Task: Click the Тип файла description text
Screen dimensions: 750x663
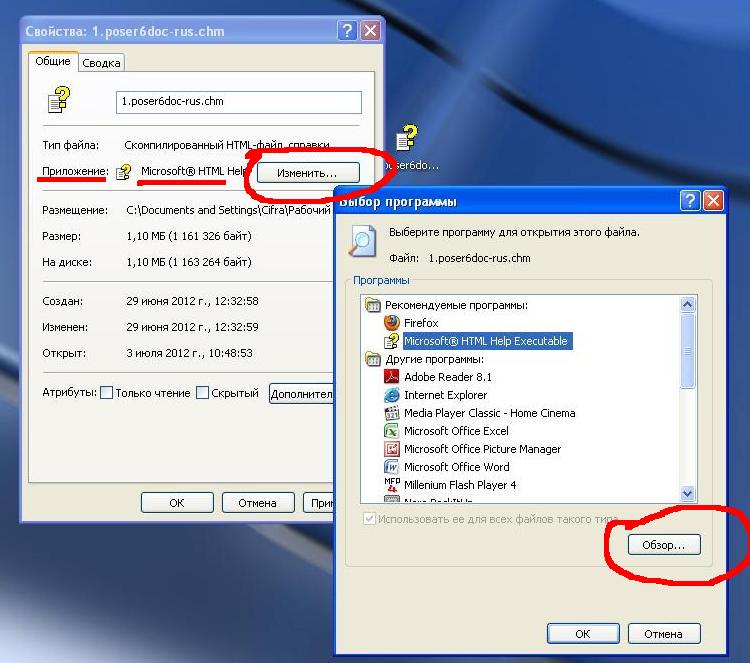Action: point(227,145)
